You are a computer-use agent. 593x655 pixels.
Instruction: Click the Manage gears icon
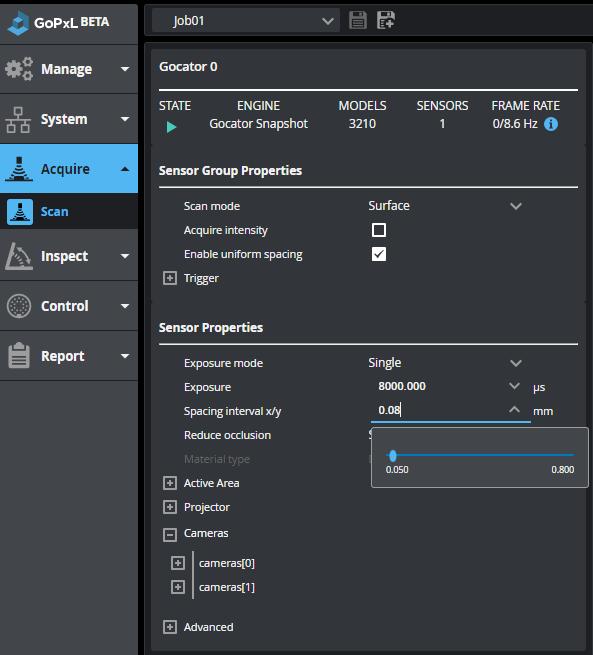pos(19,69)
